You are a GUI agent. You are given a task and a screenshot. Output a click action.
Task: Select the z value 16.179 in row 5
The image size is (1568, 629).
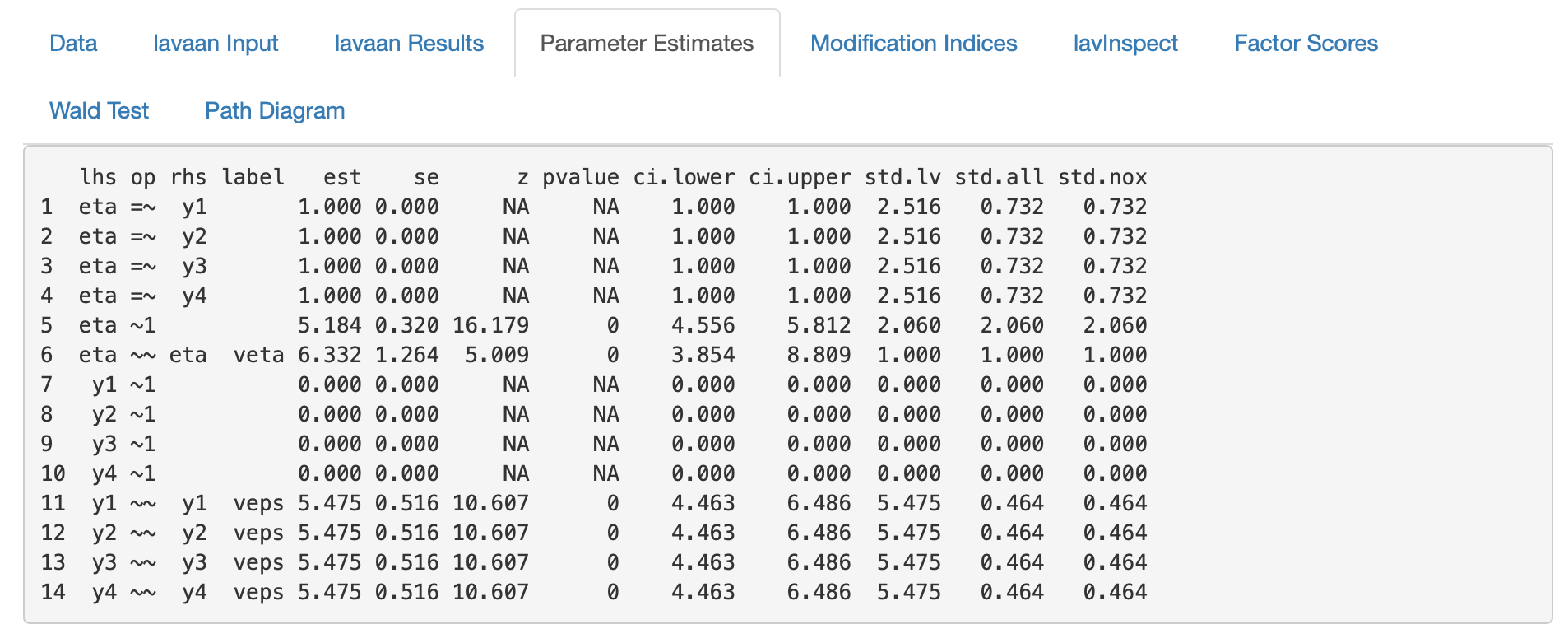point(490,324)
